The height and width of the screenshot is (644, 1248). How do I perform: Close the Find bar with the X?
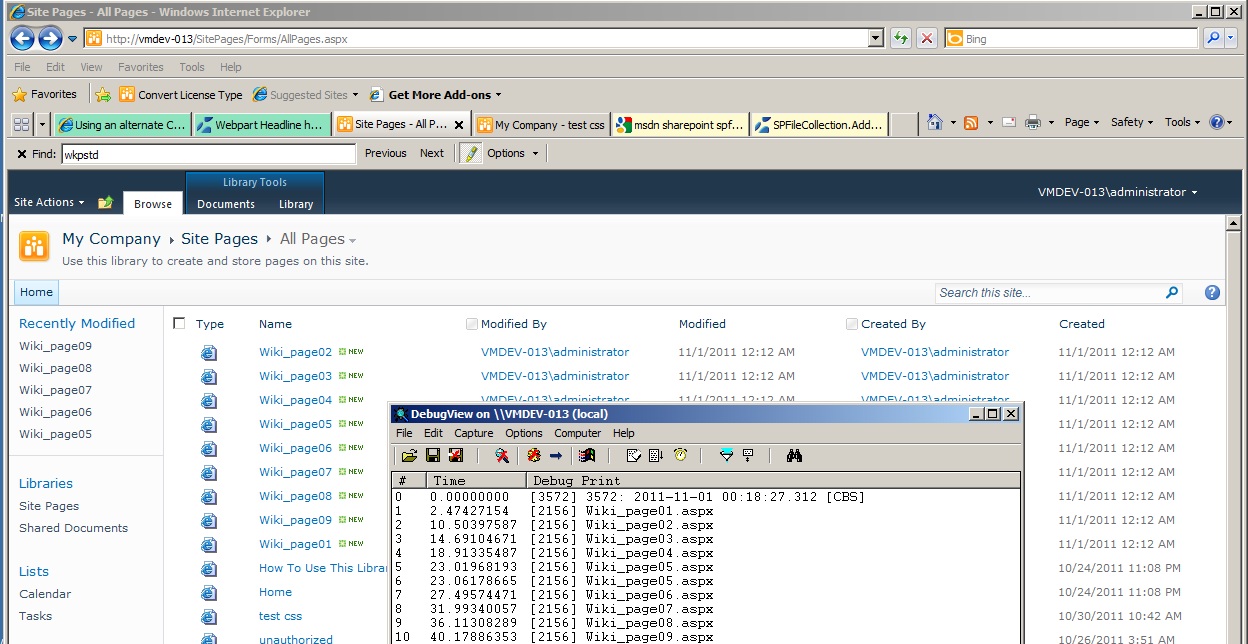tap(22, 154)
